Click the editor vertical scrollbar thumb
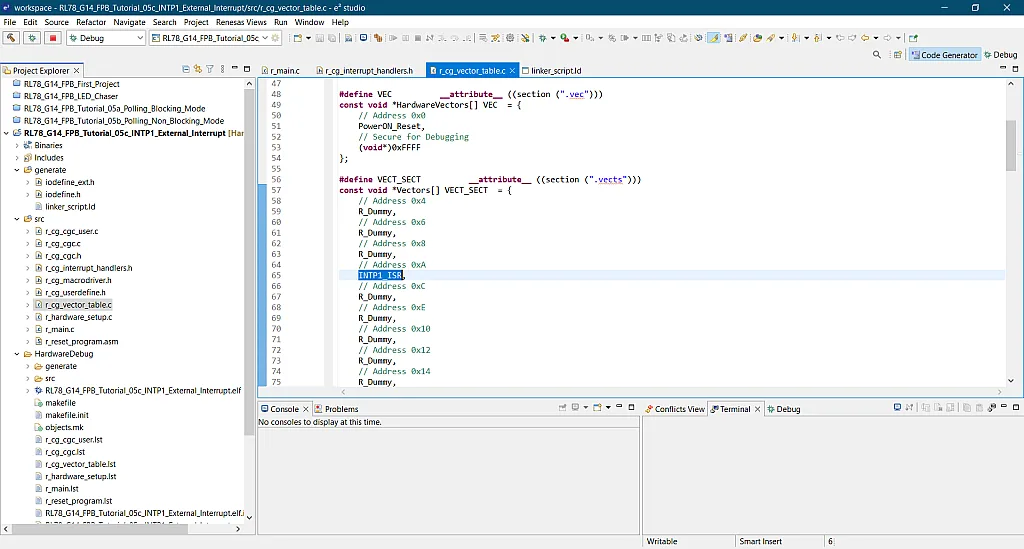Screen dimensions: 1024x549 click(1010, 145)
